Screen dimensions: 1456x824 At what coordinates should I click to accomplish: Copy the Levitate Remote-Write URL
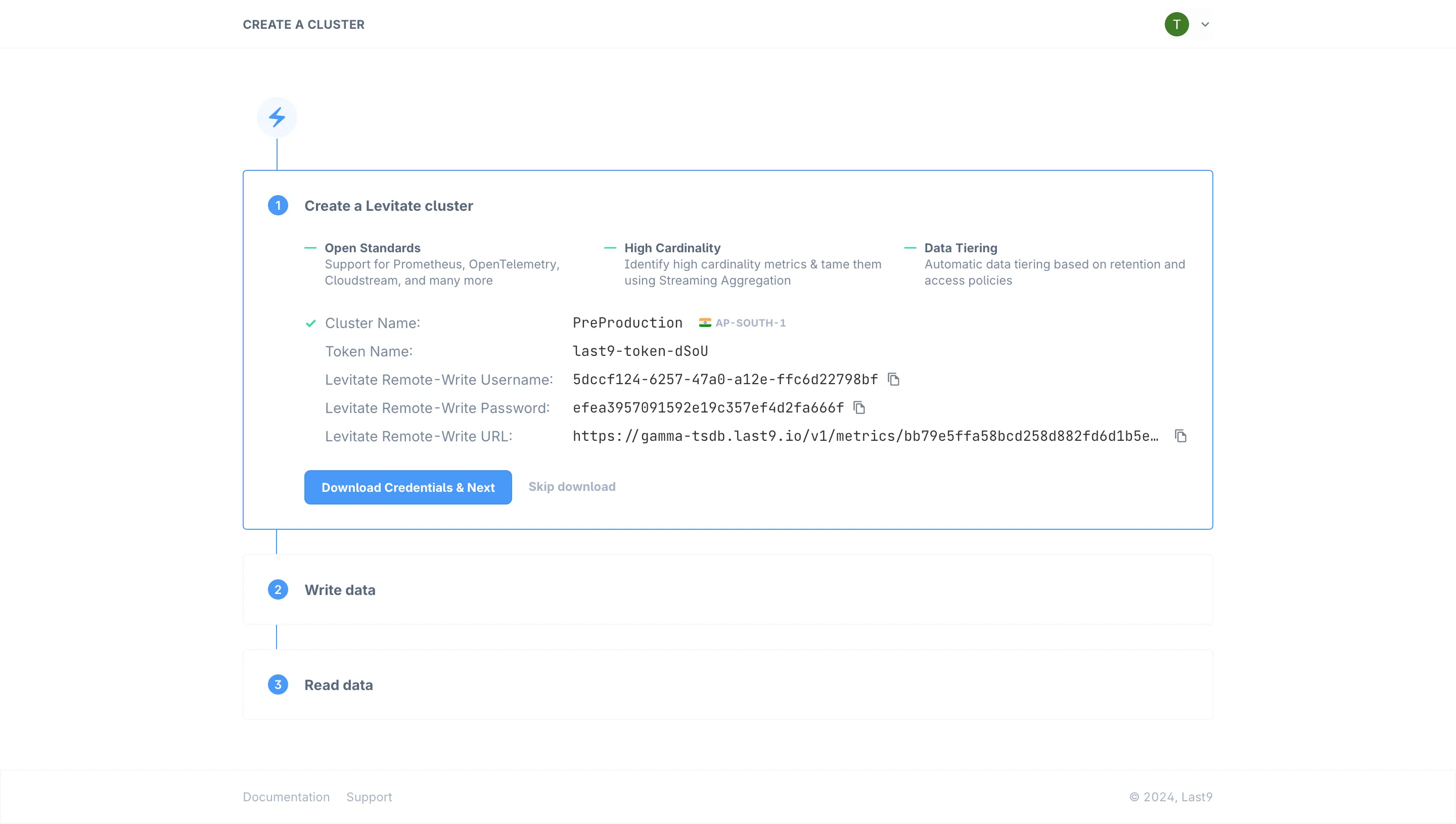(x=1180, y=436)
